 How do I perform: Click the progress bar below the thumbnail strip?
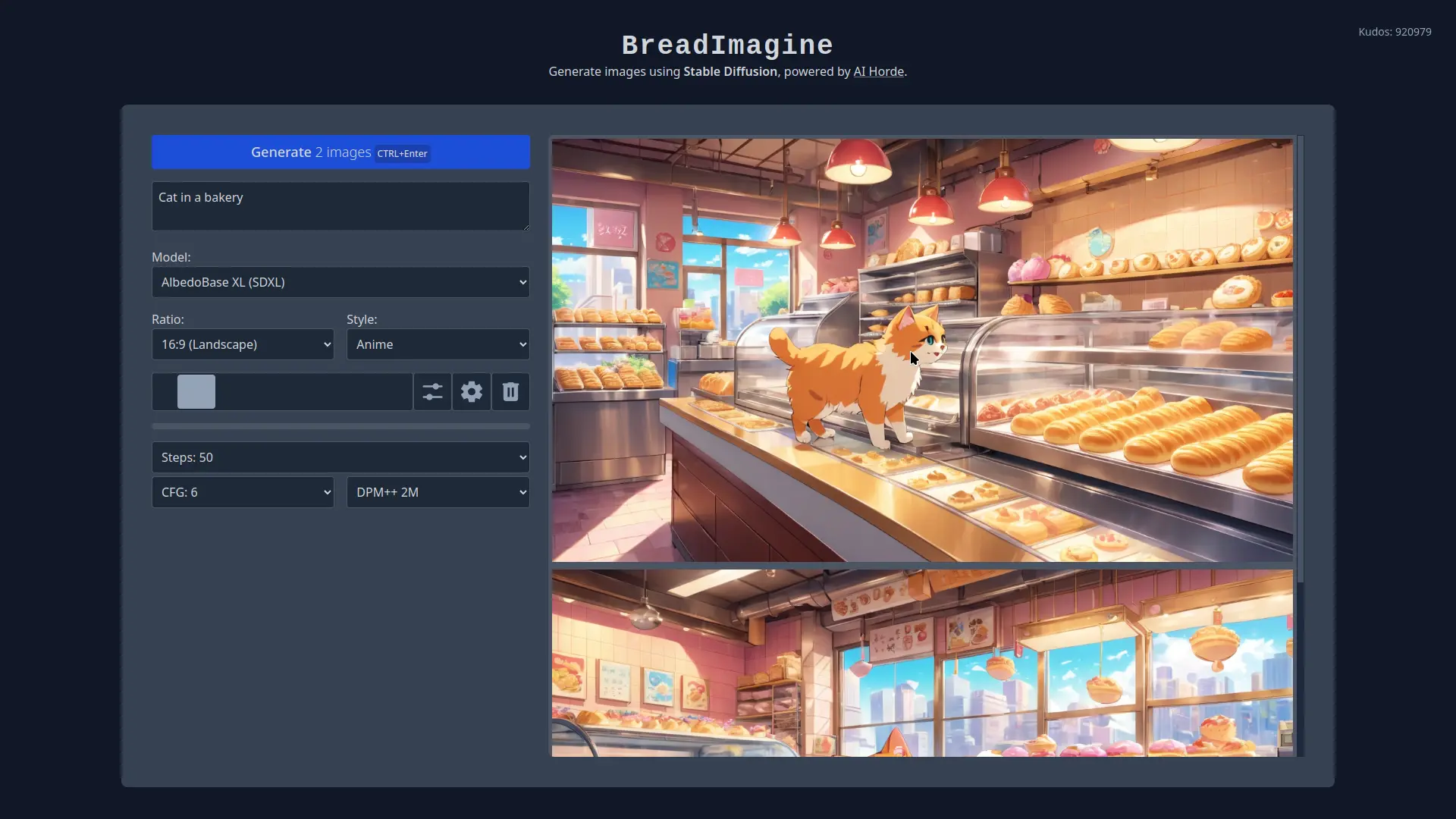click(x=340, y=426)
